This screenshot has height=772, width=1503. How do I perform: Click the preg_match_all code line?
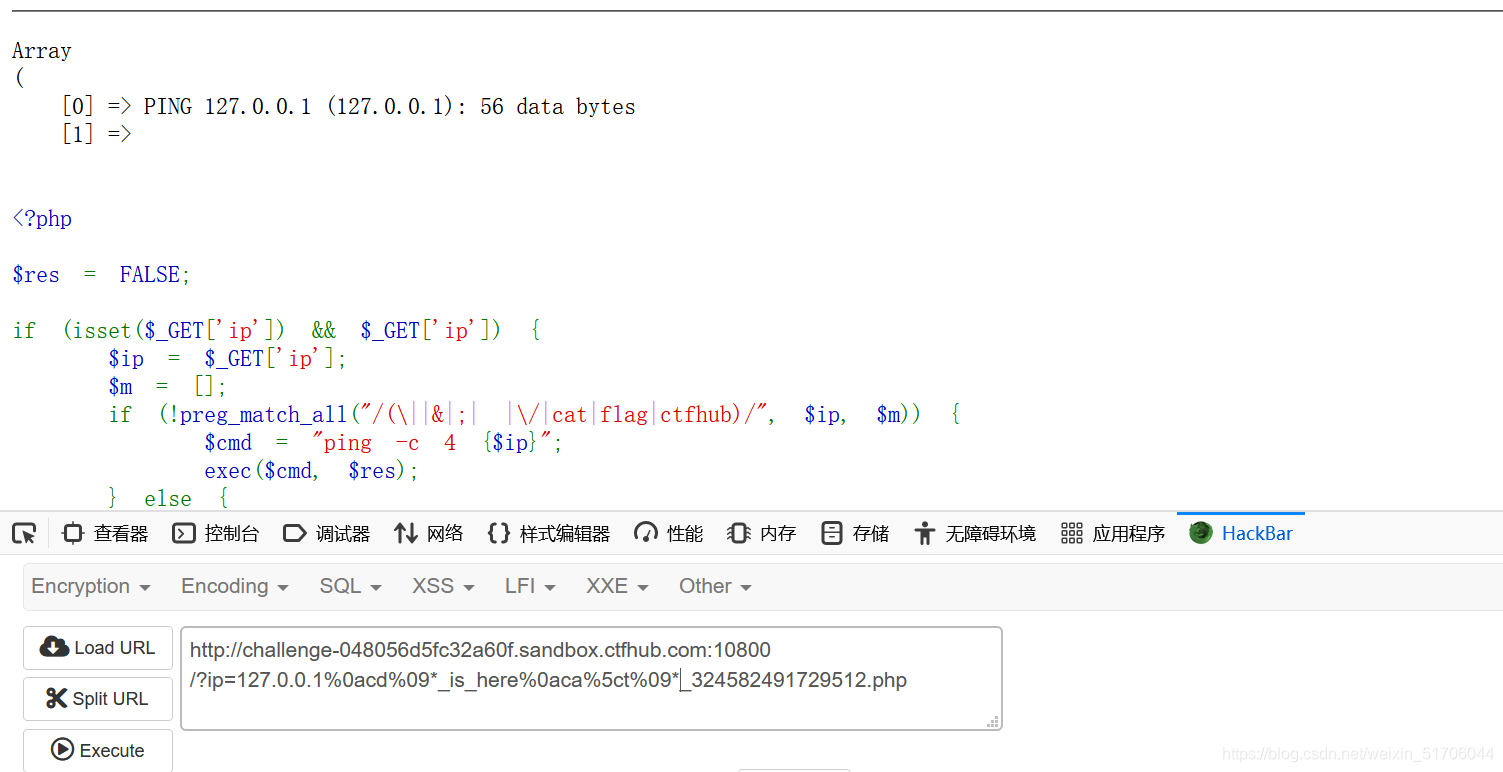pyautogui.click(x=535, y=415)
